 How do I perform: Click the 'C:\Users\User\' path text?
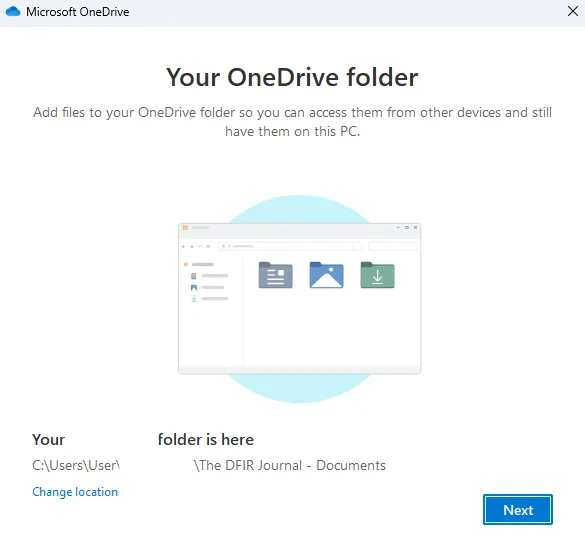(x=76, y=465)
